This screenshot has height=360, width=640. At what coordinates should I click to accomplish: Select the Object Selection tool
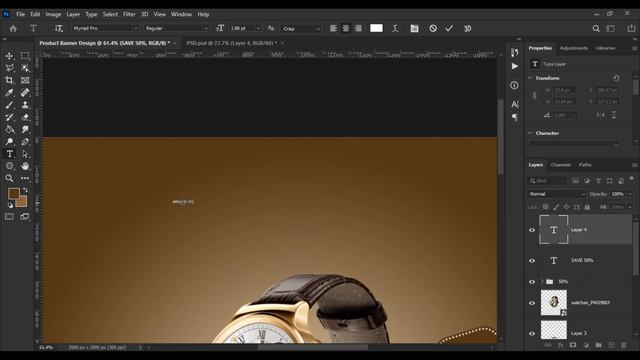tap(25, 68)
